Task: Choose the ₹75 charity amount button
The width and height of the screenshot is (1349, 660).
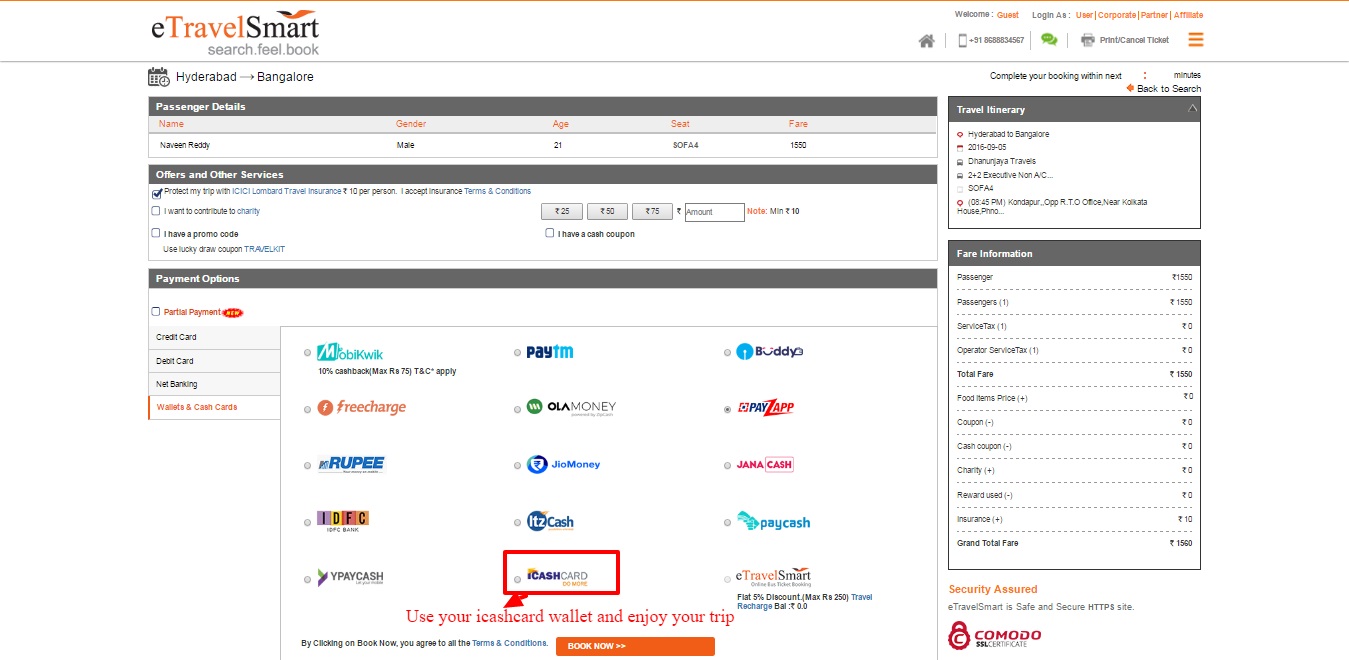Action: (x=652, y=212)
